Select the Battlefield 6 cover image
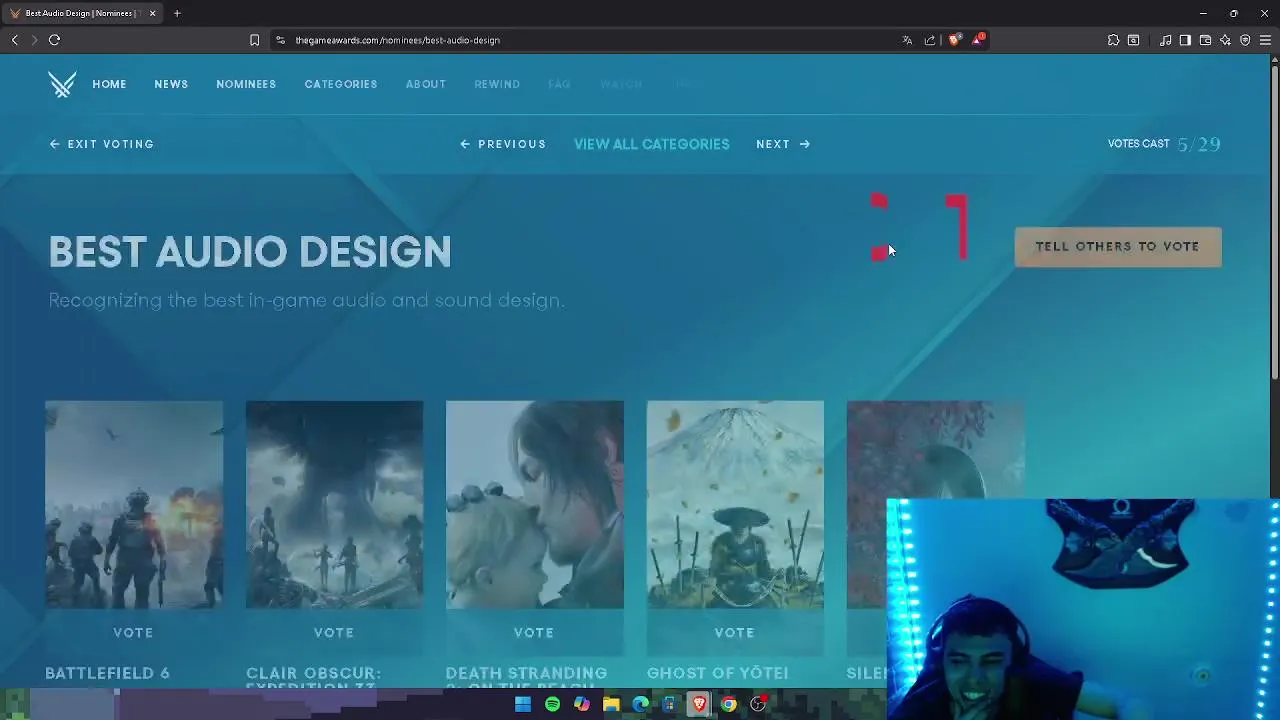Viewport: 1280px width, 720px height. pos(134,505)
